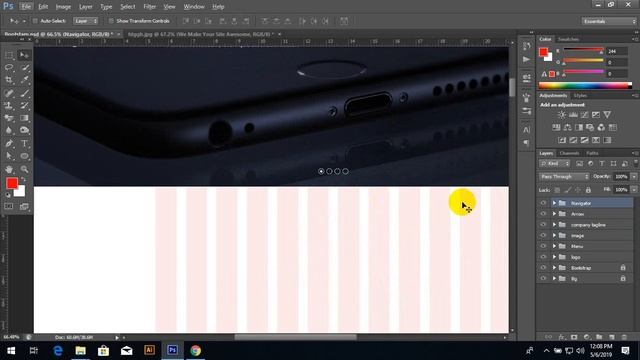Select the Path Selection tool

(x=9, y=156)
